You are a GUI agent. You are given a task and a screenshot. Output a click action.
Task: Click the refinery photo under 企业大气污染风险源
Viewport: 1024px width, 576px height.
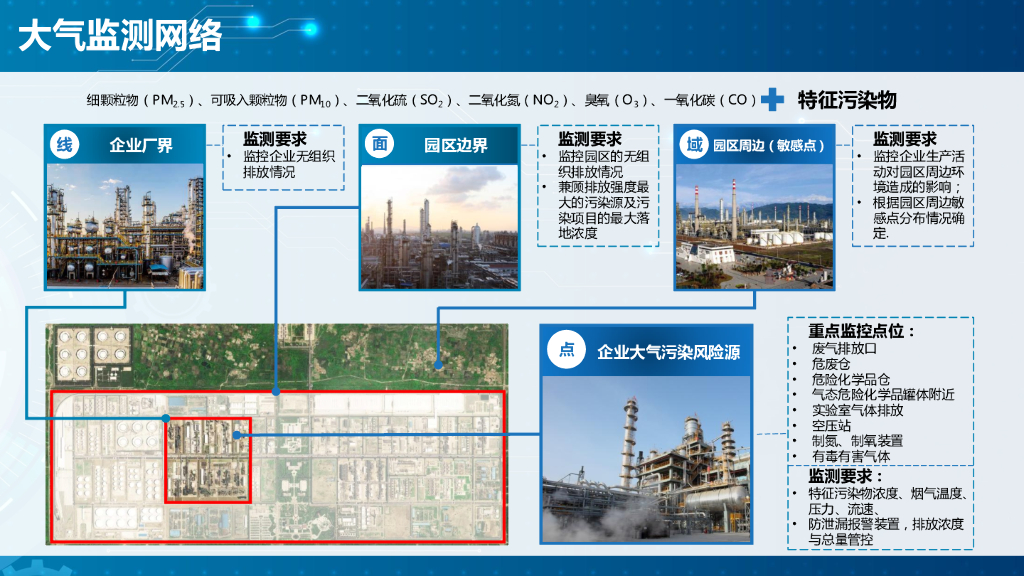(x=645, y=460)
